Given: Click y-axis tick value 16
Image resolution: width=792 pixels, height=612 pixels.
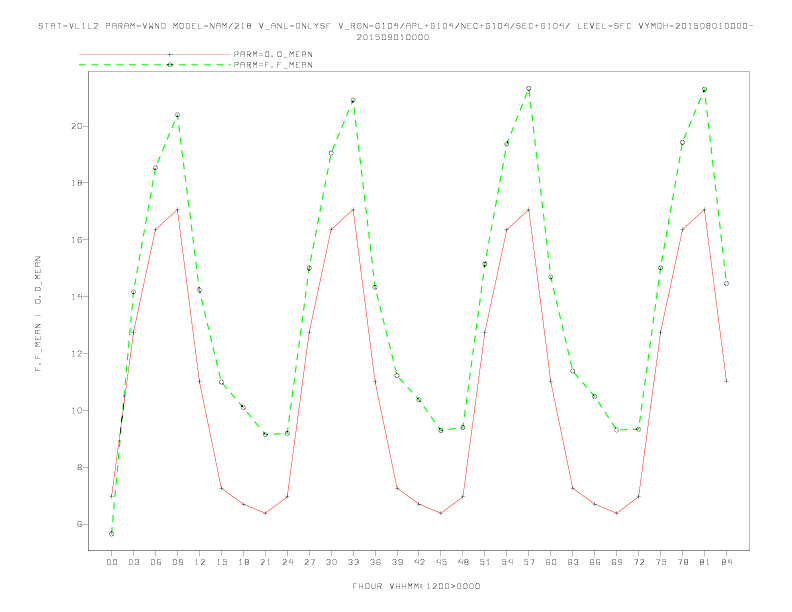Looking at the screenshot, I should tap(76, 239).
